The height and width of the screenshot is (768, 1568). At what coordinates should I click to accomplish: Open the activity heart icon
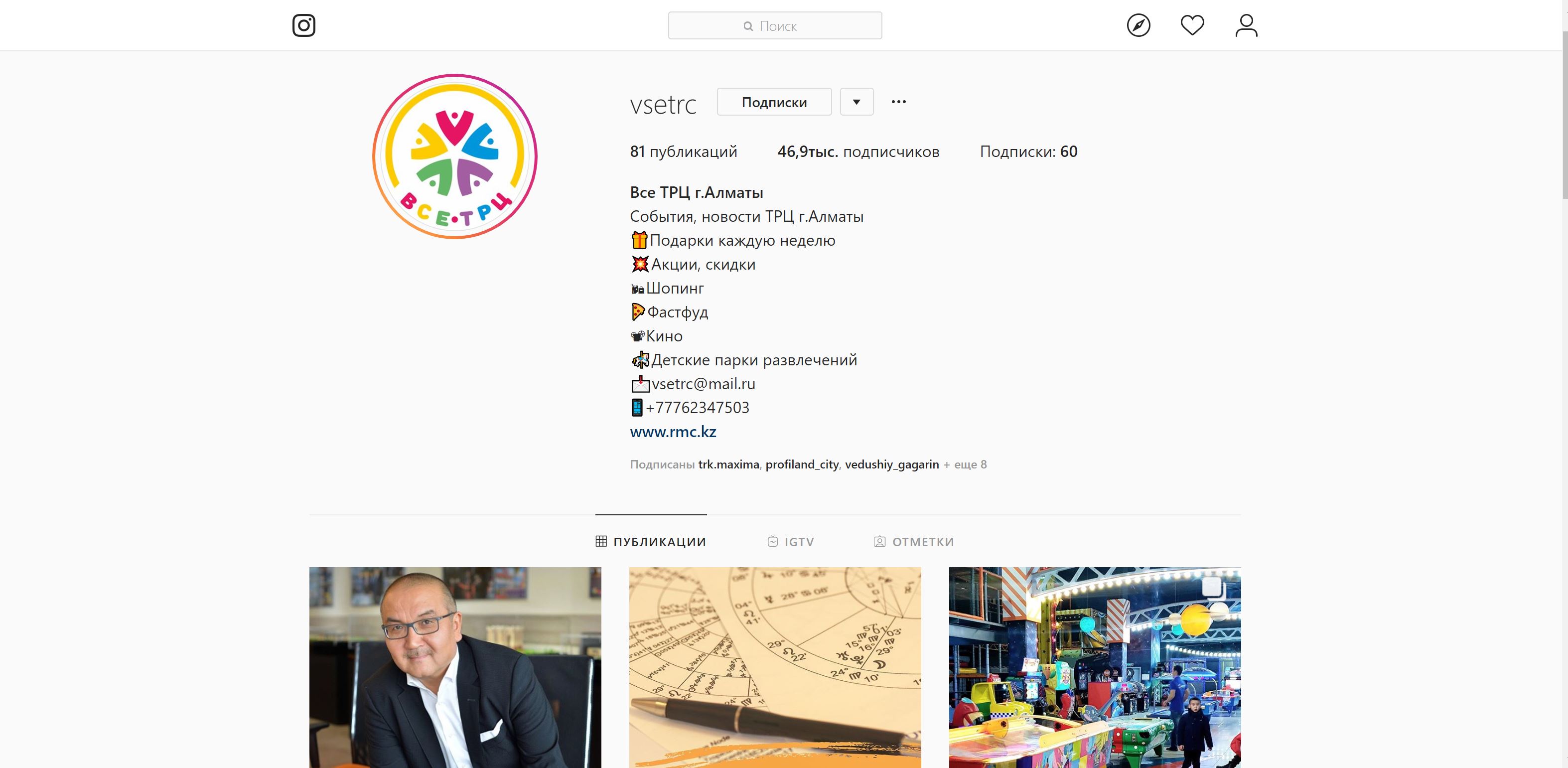pyautogui.click(x=1192, y=25)
